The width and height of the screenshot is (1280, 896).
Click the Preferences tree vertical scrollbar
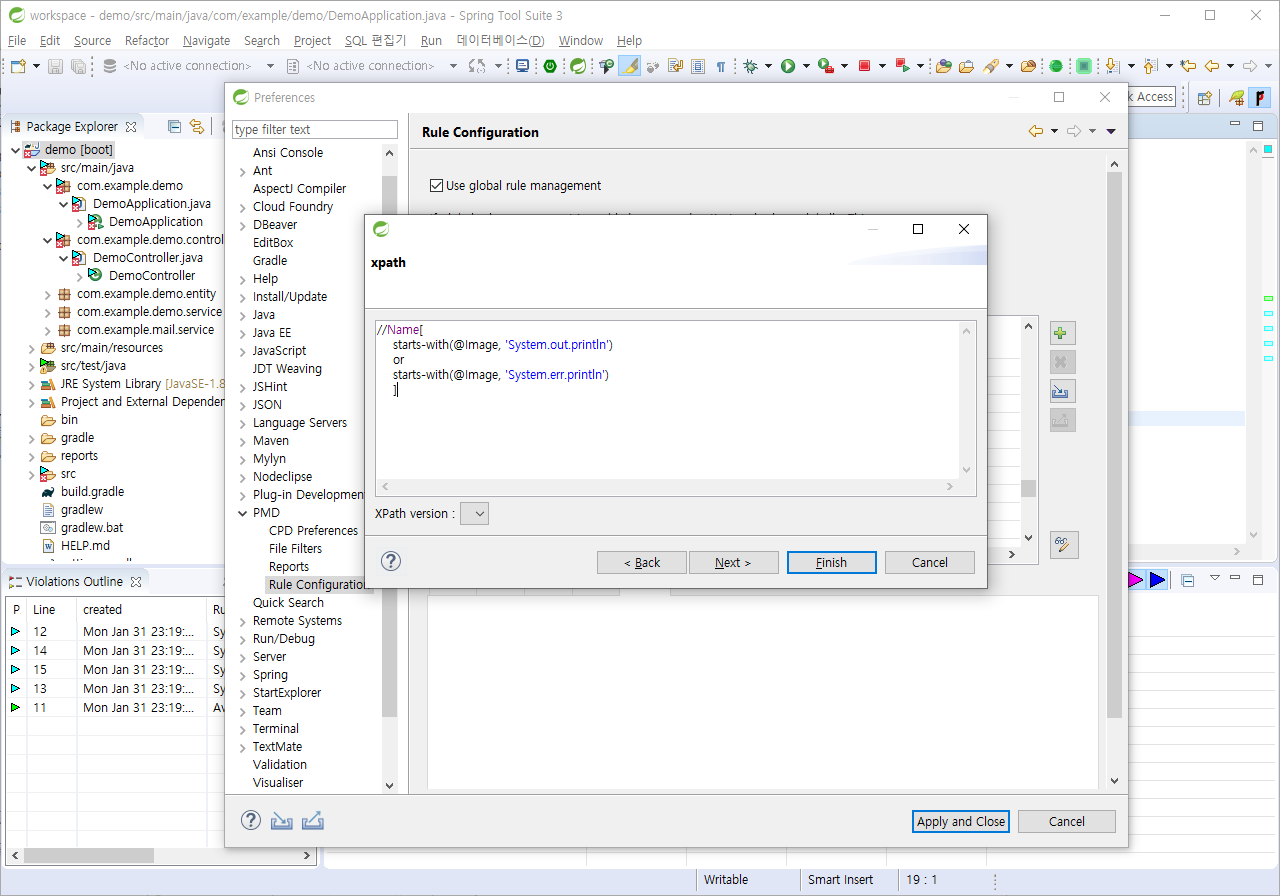[x=390, y=470]
